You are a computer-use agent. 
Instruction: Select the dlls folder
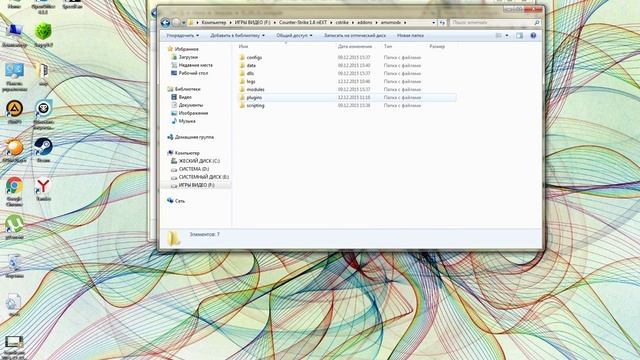[x=250, y=73]
